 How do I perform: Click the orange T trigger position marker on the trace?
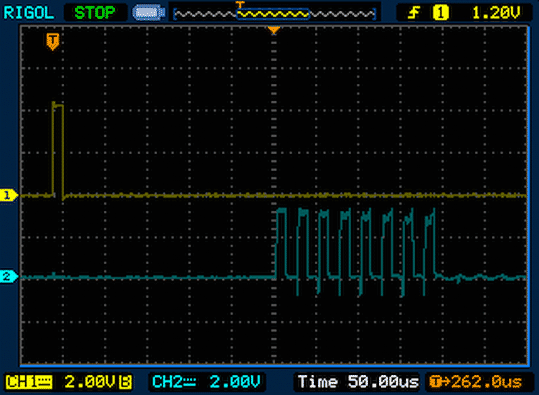coord(53,42)
